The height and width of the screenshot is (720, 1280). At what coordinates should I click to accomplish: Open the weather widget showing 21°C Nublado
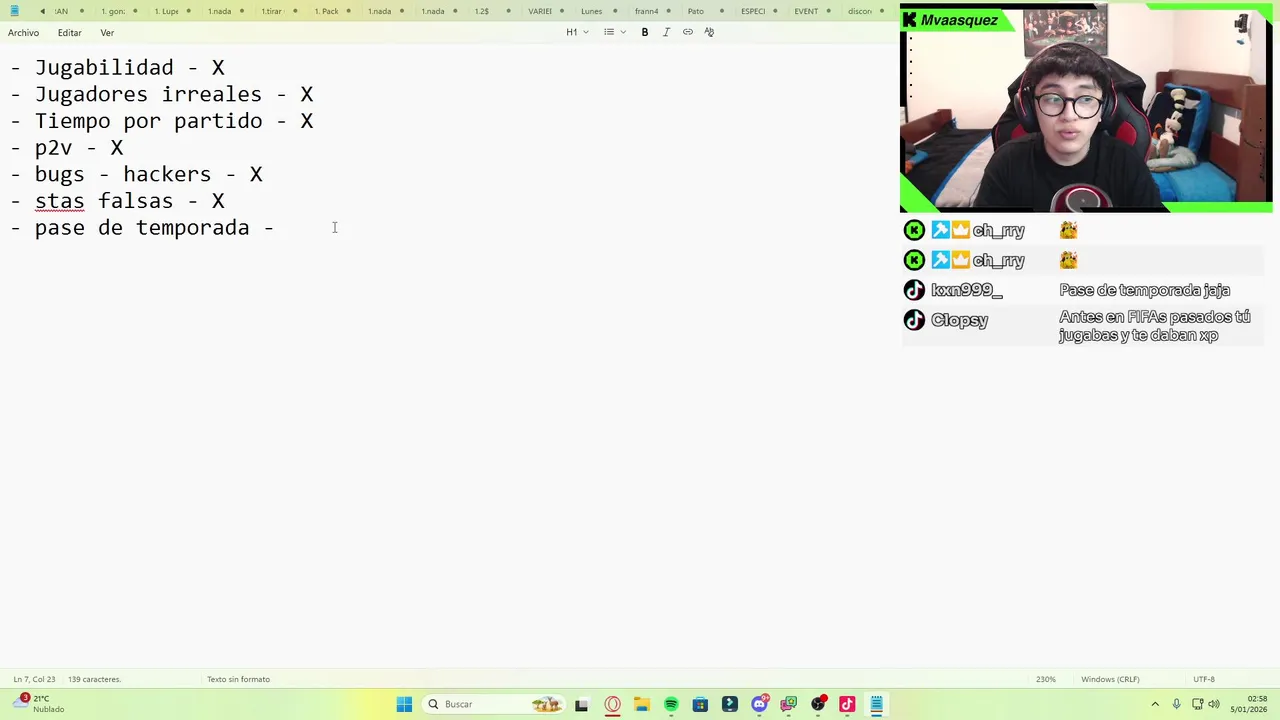(40, 704)
